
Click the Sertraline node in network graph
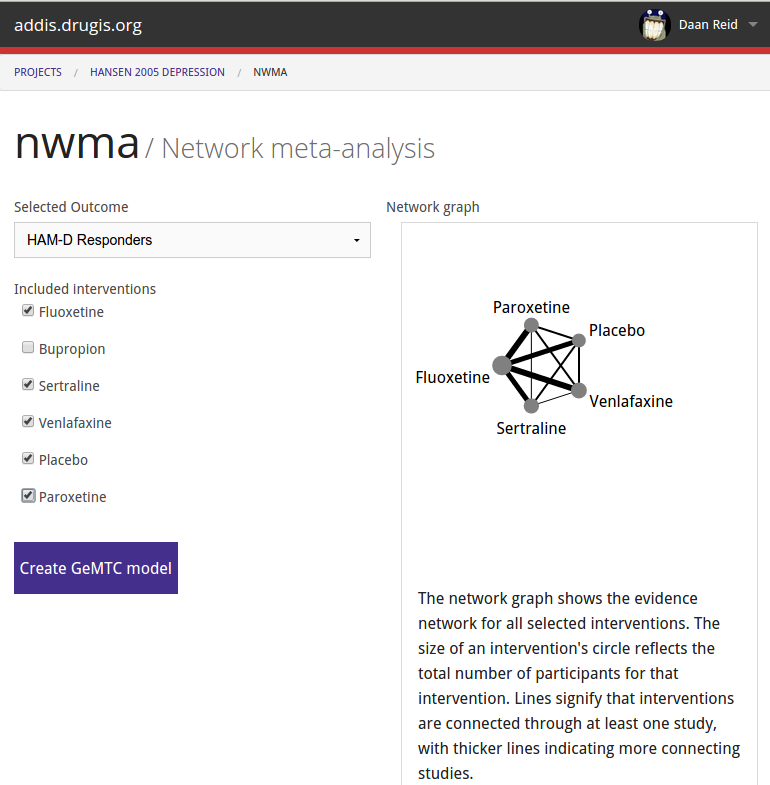pyautogui.click(x=531, y=406)
